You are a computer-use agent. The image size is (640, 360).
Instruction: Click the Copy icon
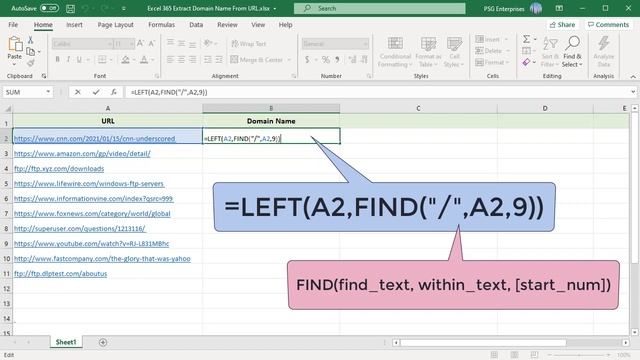(30, 51)
